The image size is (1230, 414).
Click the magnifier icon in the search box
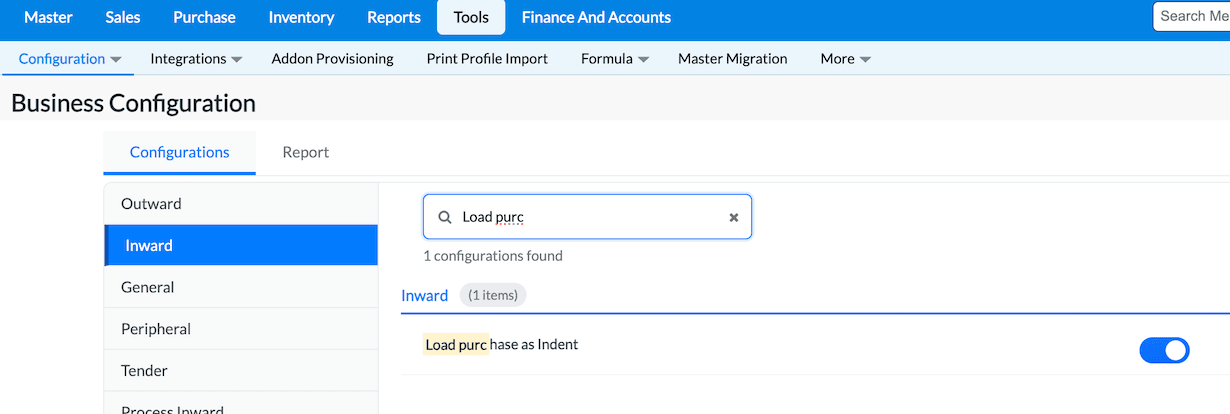point(445,217)
